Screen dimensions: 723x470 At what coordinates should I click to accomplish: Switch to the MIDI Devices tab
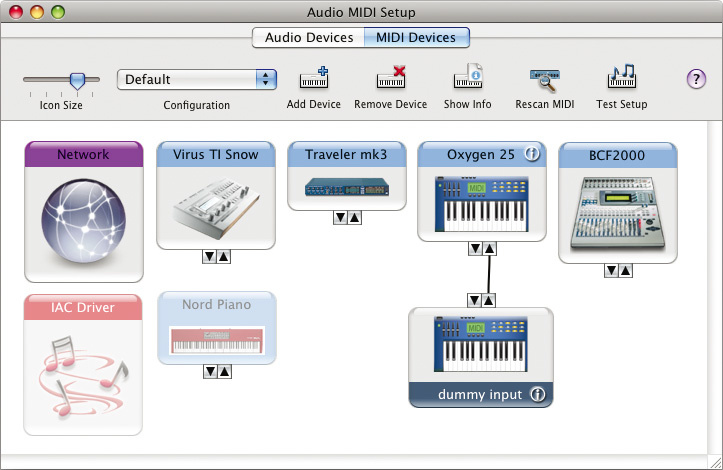[416, 37]
